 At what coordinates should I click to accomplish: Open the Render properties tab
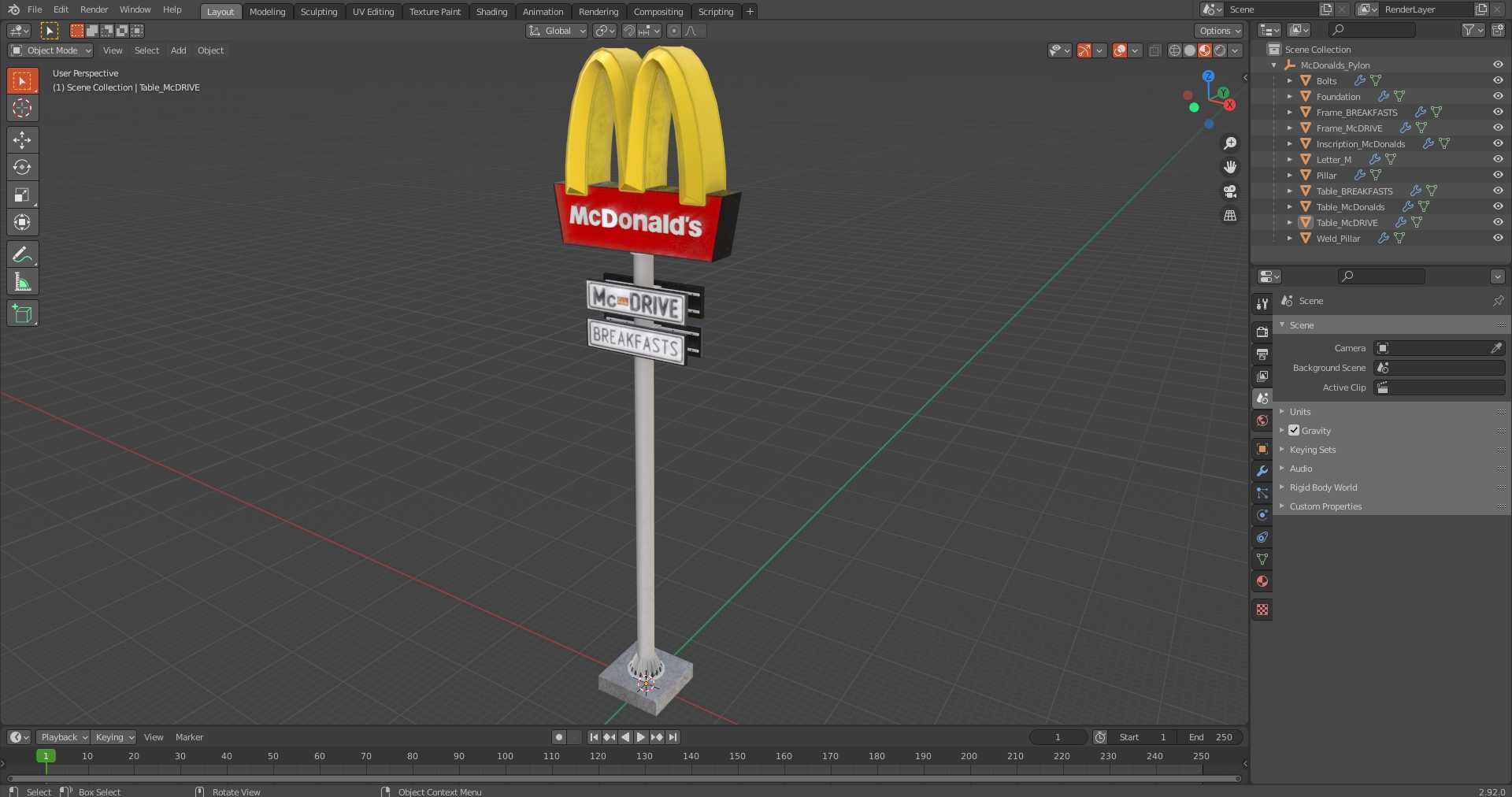pos(1262,332)
